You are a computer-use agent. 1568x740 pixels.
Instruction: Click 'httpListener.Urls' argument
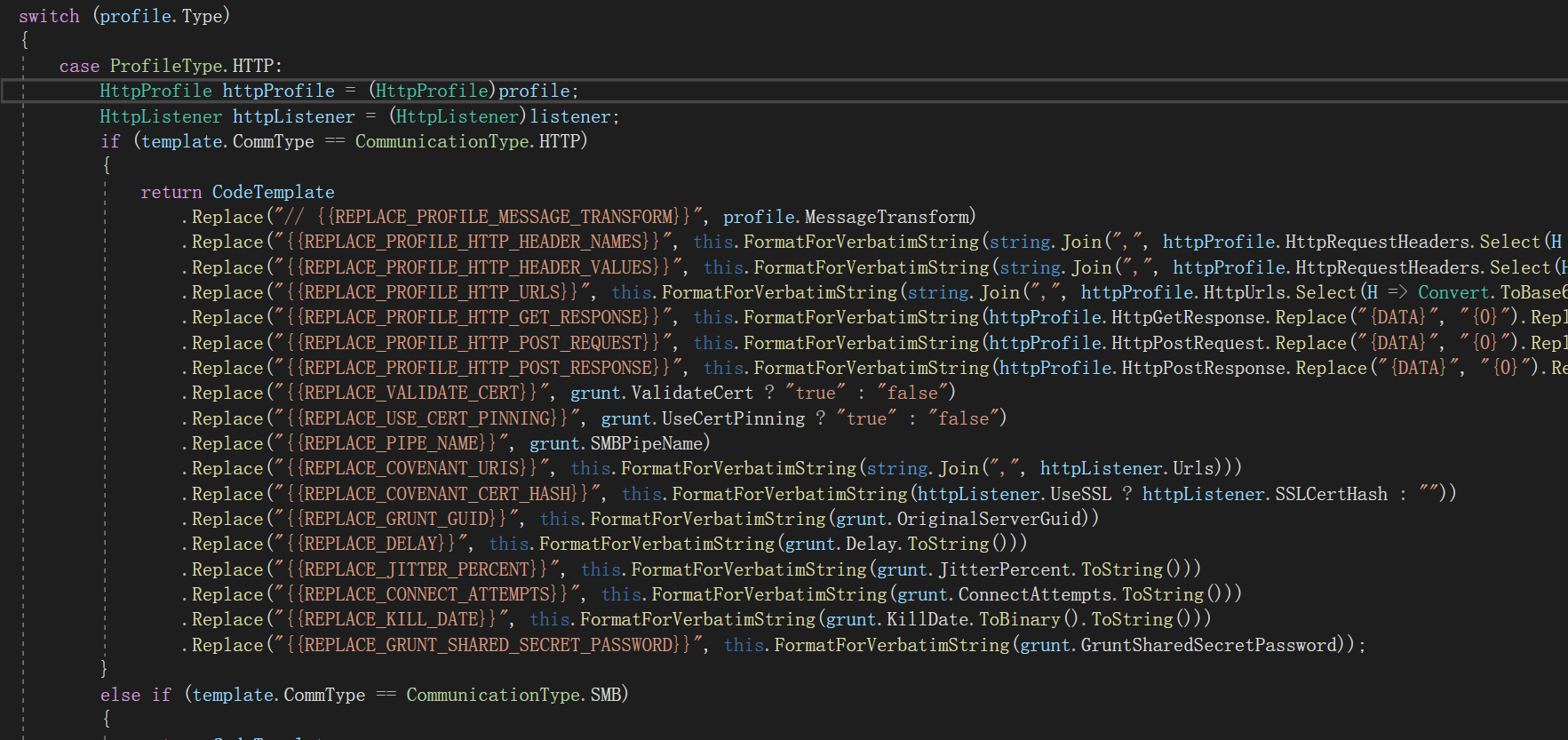click(x=1127, y=468)
